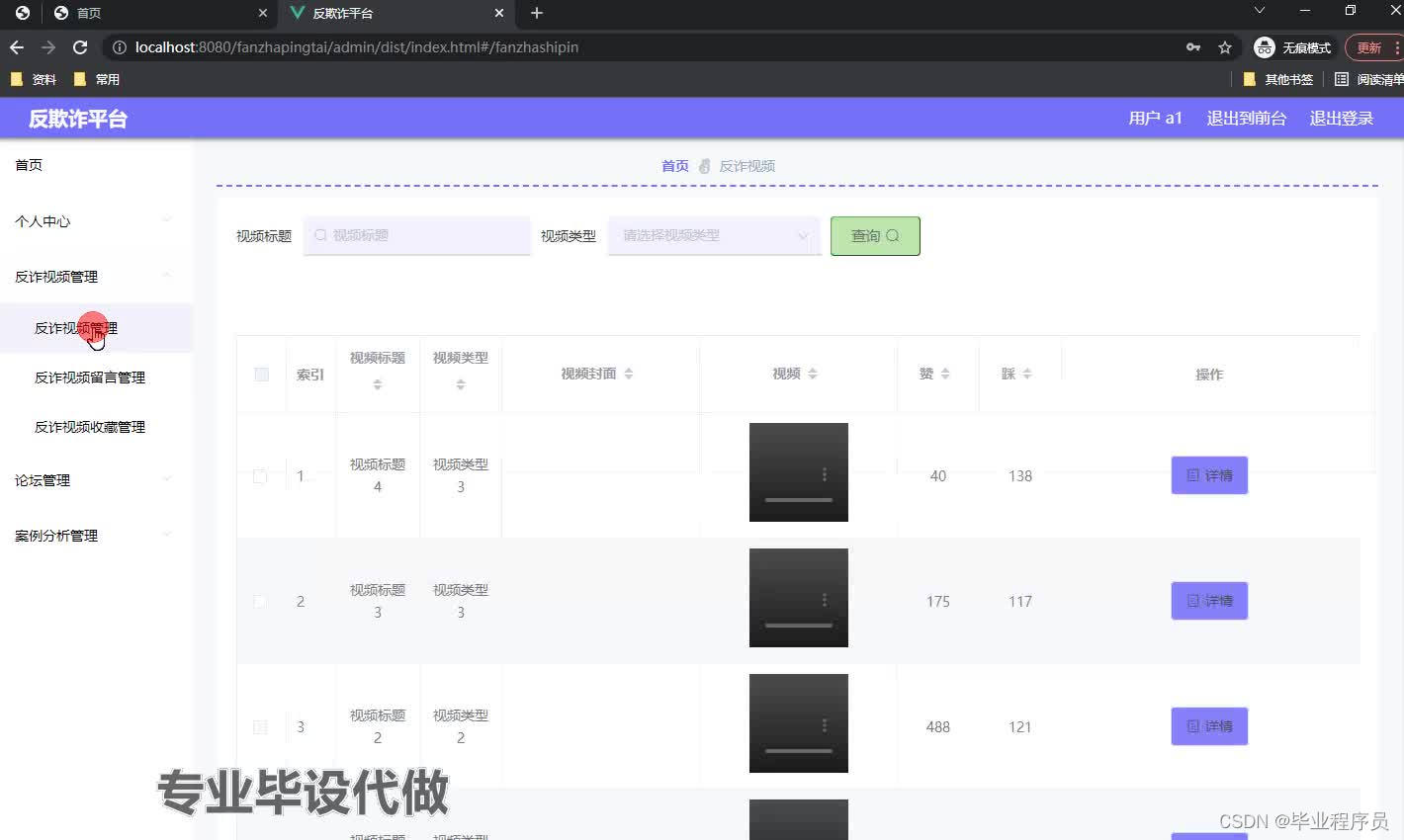
Task: Open 详情 for row 1
Action: (1209, 475)
